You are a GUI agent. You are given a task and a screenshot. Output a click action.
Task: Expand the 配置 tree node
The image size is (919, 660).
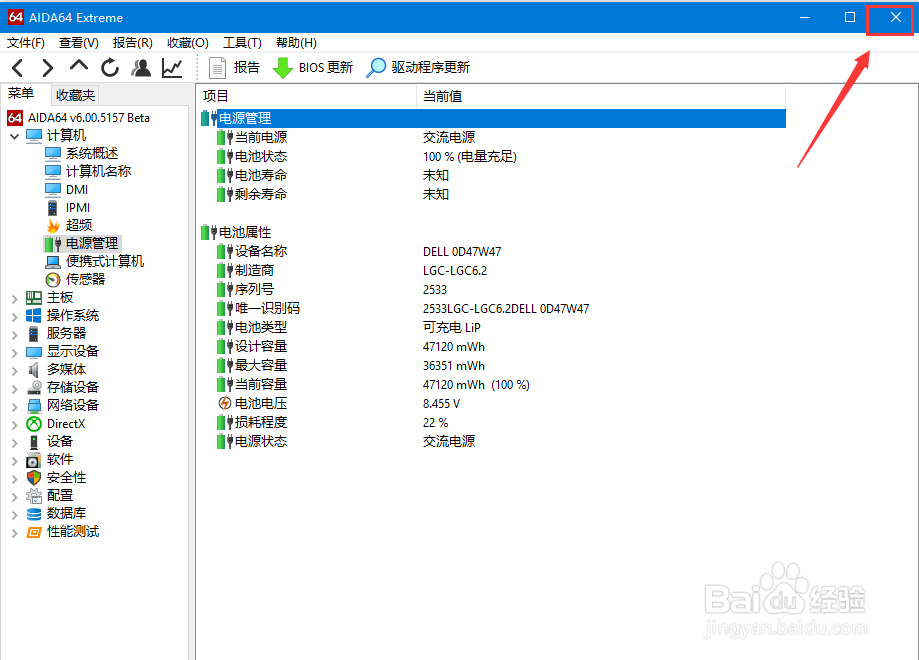(x=15, y=497)
